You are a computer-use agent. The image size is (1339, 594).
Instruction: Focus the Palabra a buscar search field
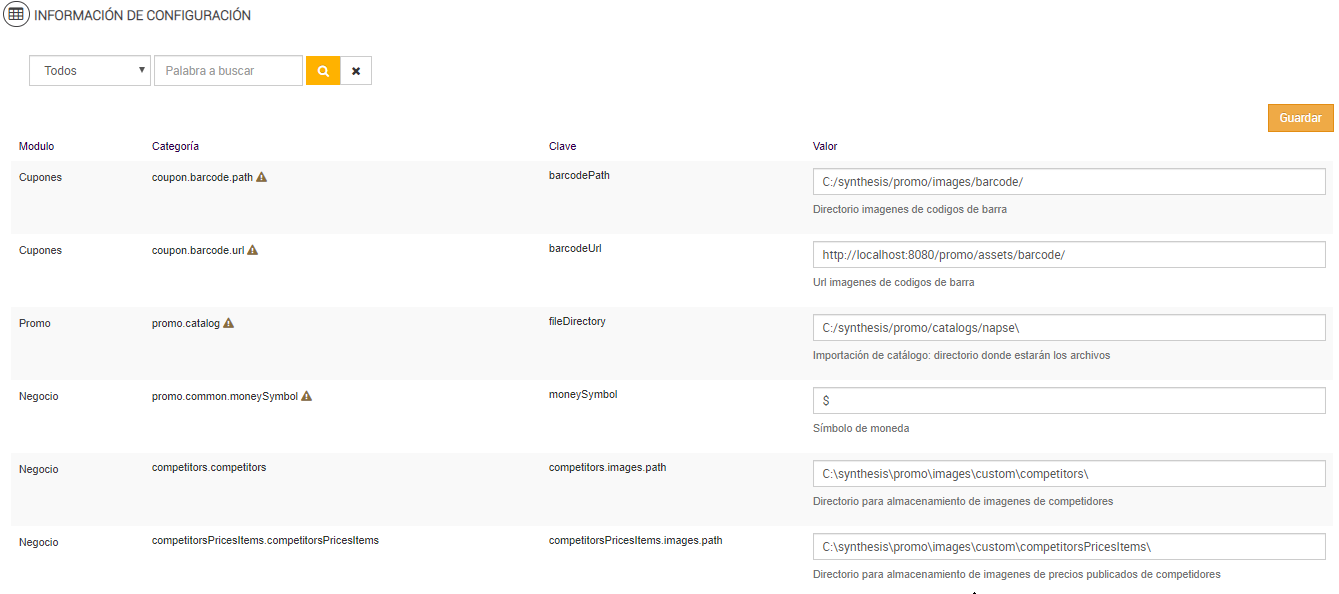click(228, 71)
